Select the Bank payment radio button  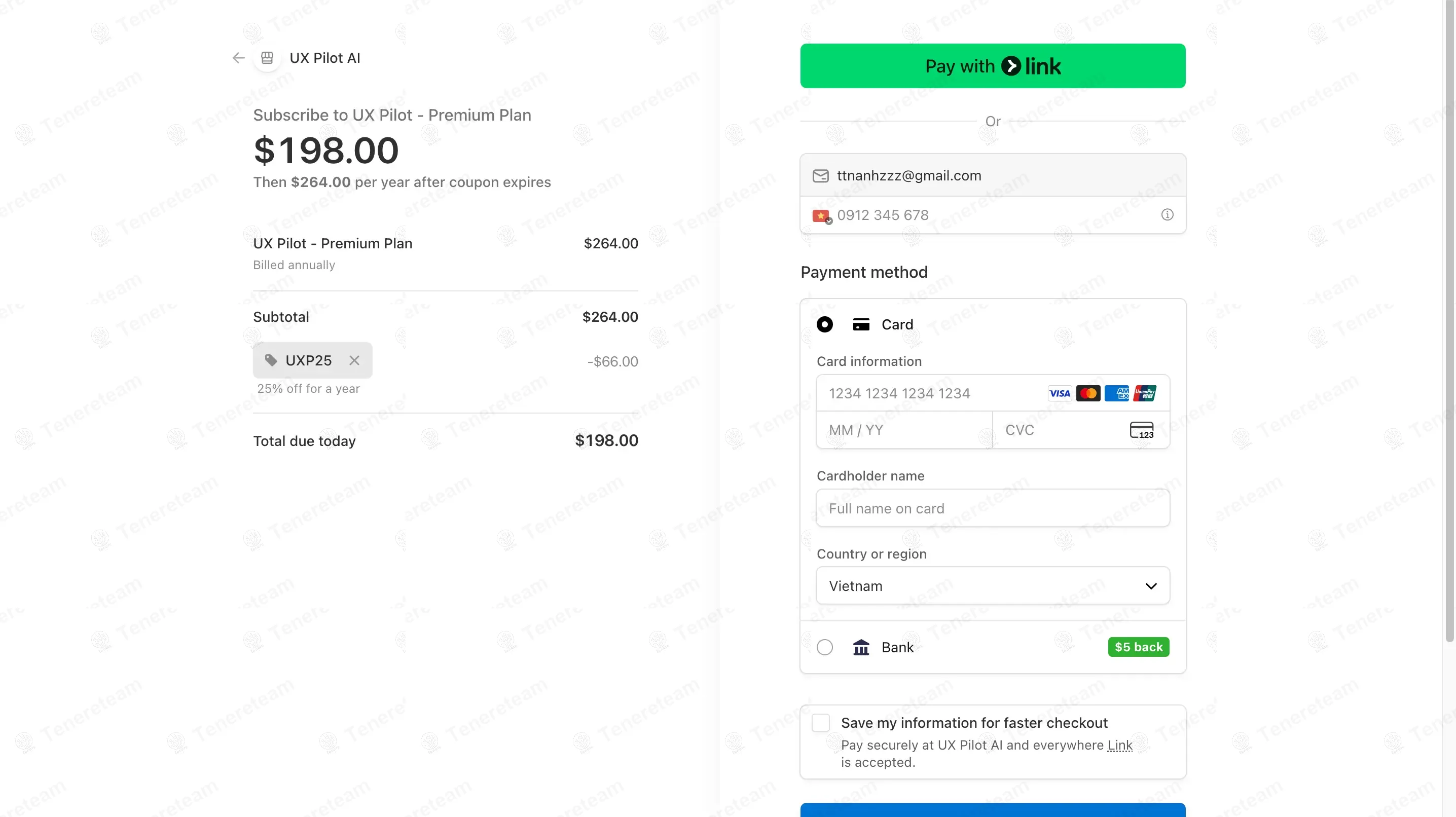(x=825, y=647)
